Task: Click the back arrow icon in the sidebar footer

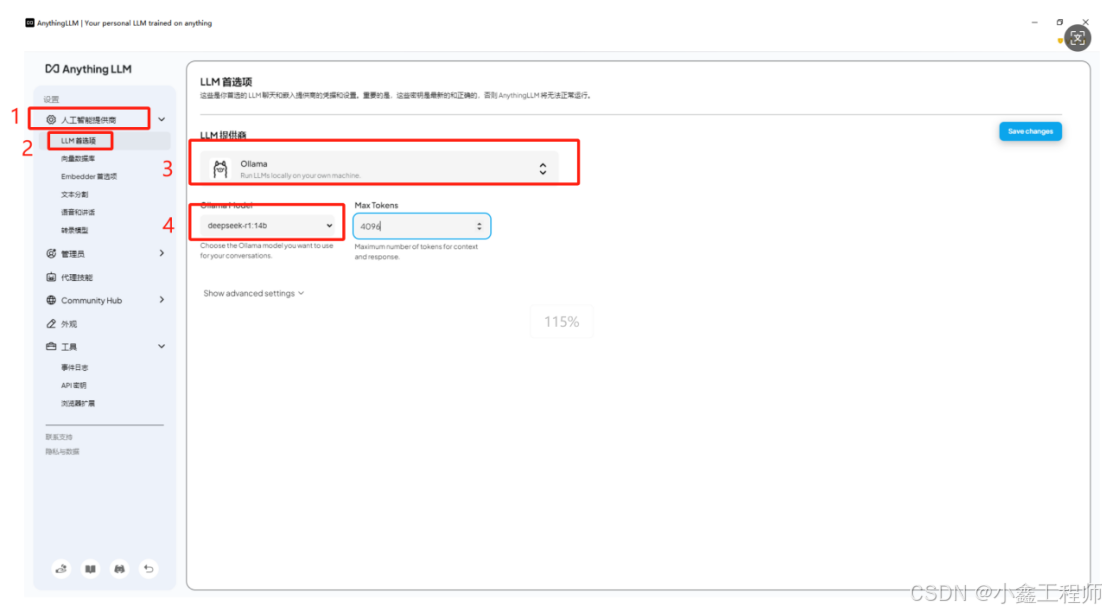Action: pyautogui.click(x=148, y=569)
